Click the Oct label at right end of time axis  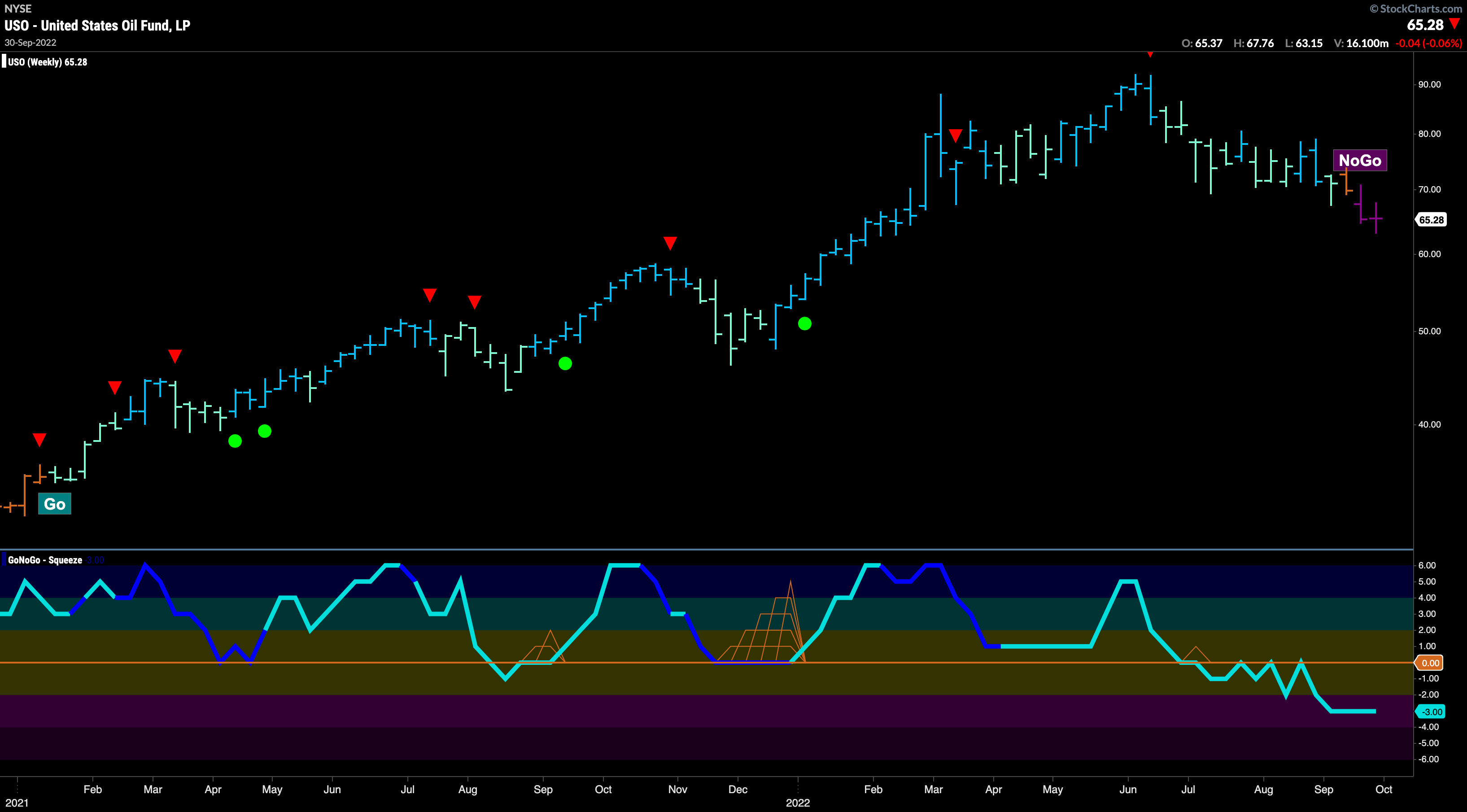click(x=1384, y=789)
